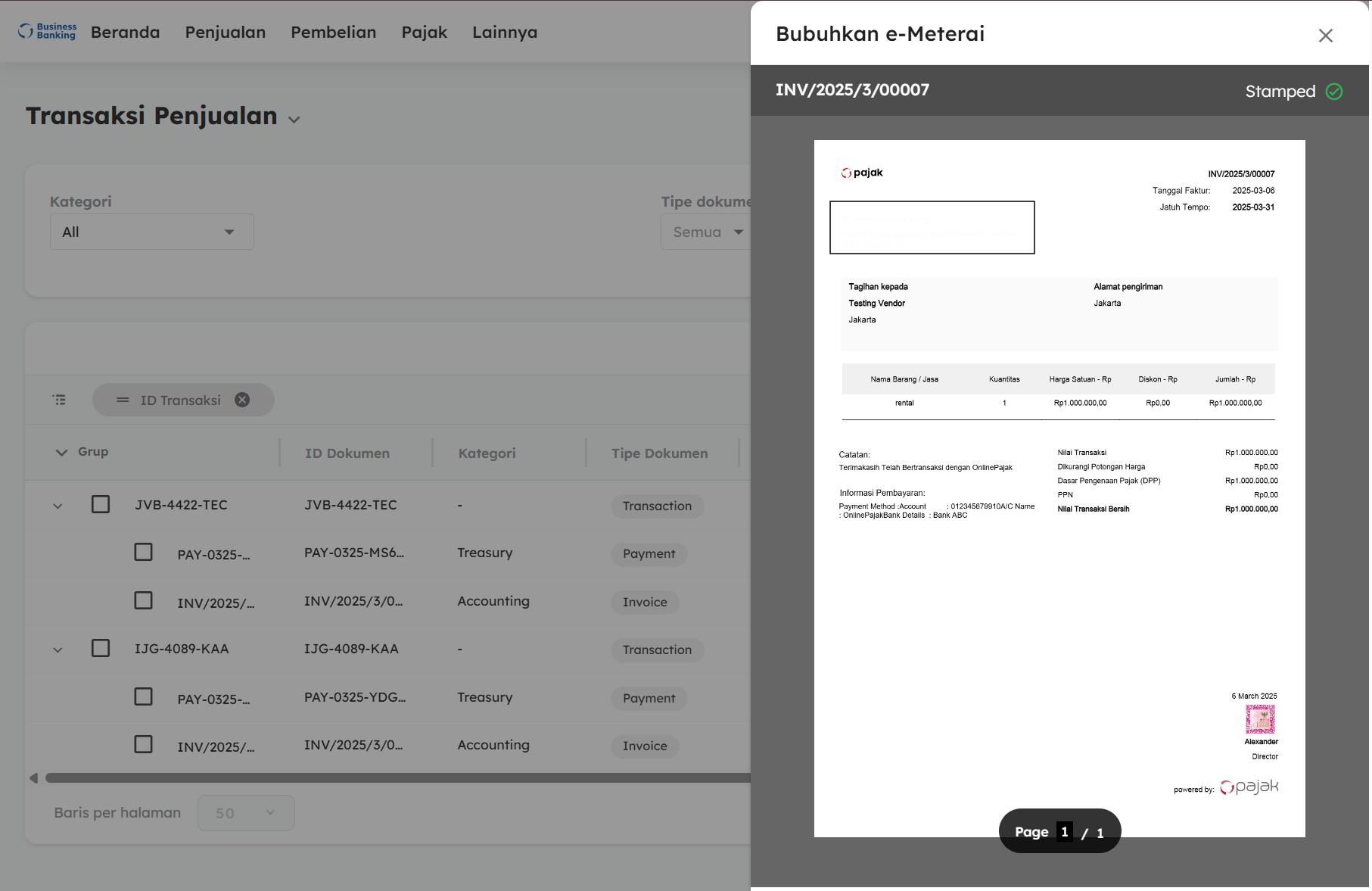Remove the ID Transaksi filter chip
Screen dimensions: 1372x891
click(242, 400)
